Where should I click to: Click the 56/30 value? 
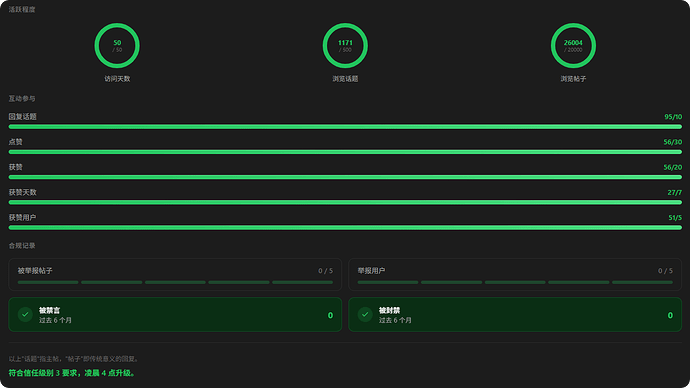[x=672, y=142]
